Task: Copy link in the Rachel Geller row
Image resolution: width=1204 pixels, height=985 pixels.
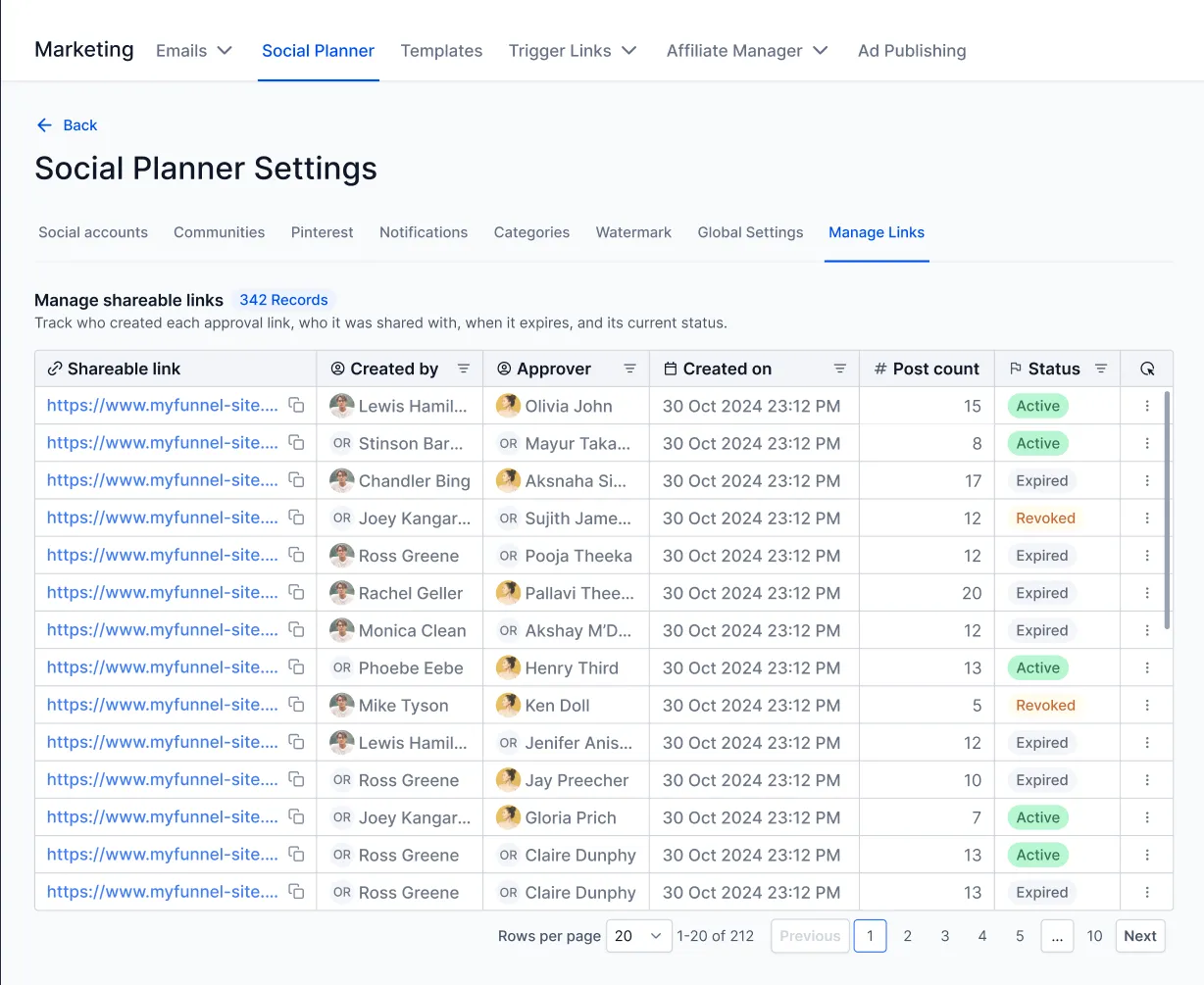Action: coord(296,593)
